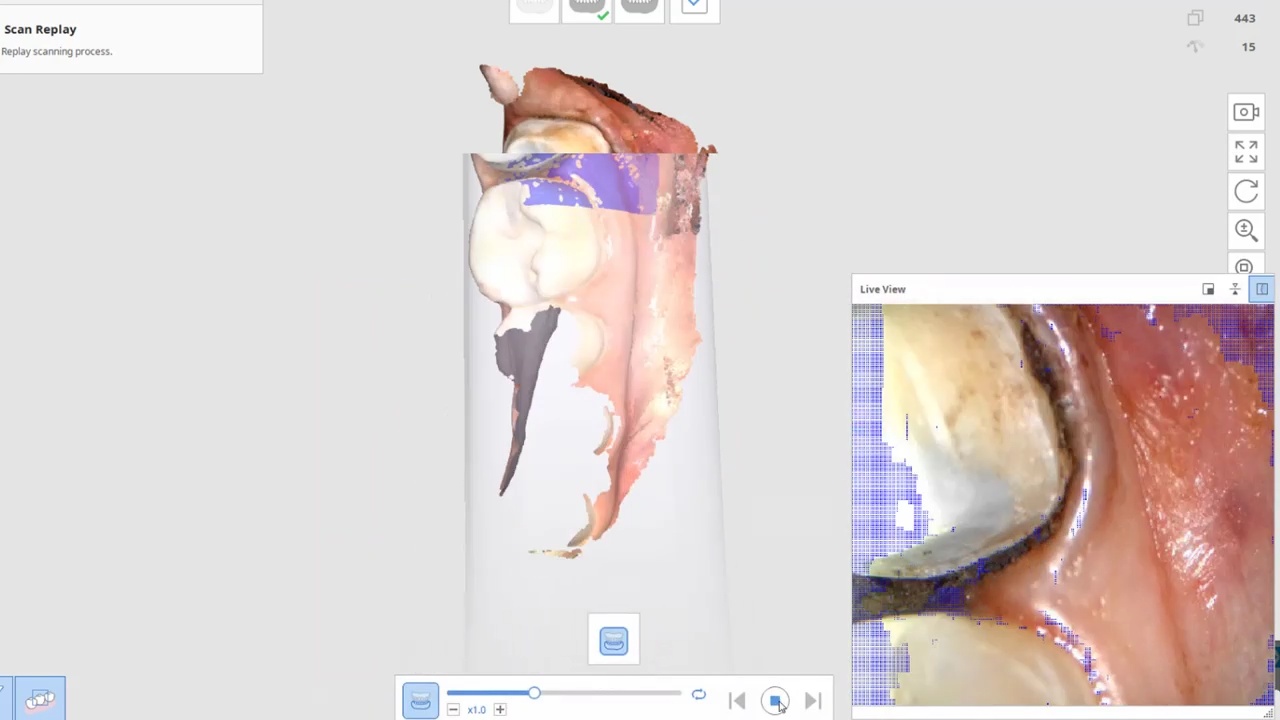This screenshot has width=1280, height=720.
Task: Click the stacked frames count icon
Action: [1195, 18]
